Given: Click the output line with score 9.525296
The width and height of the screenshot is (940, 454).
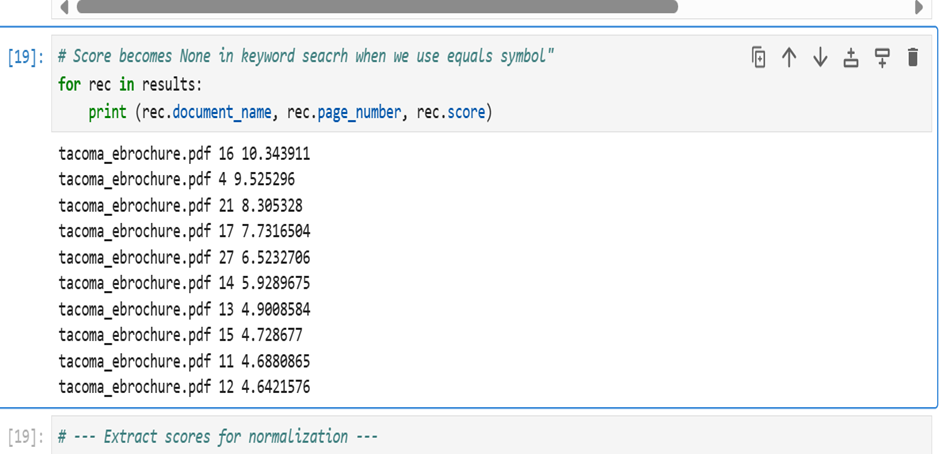Looking at the screenshot, I should coord(176,179).
